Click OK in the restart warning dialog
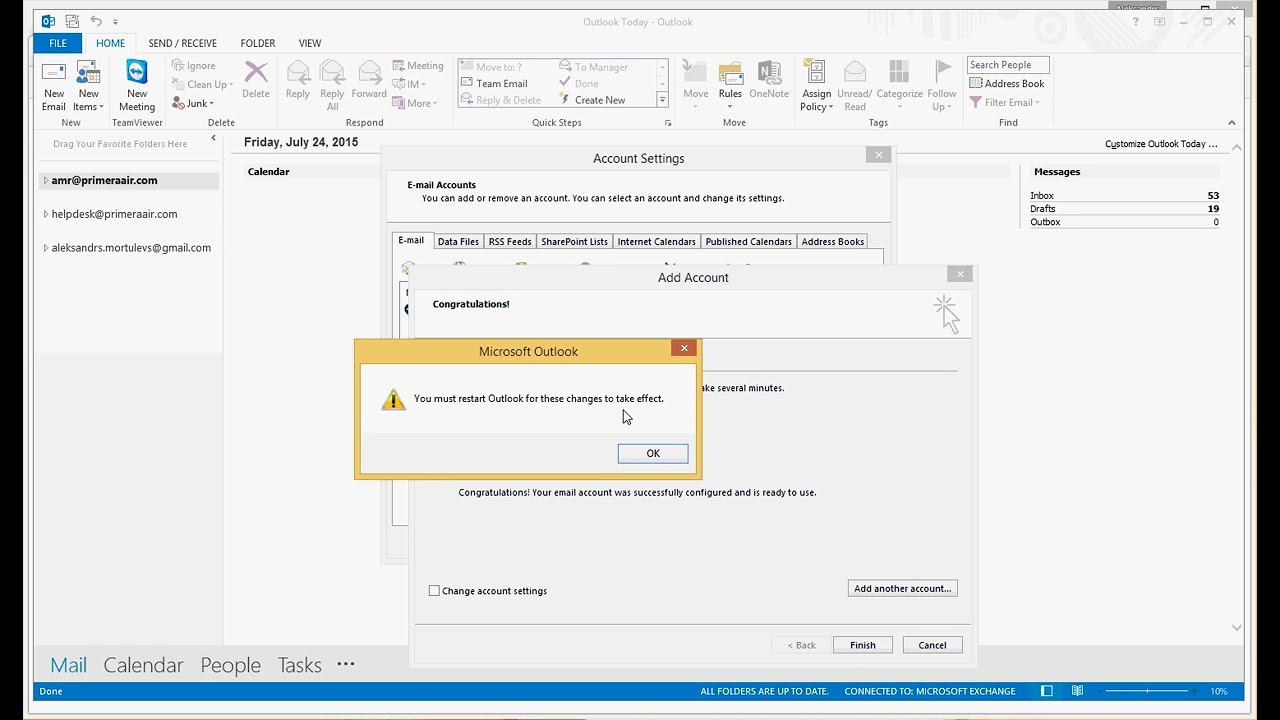The image size is (1280, 720). point(653,454)
